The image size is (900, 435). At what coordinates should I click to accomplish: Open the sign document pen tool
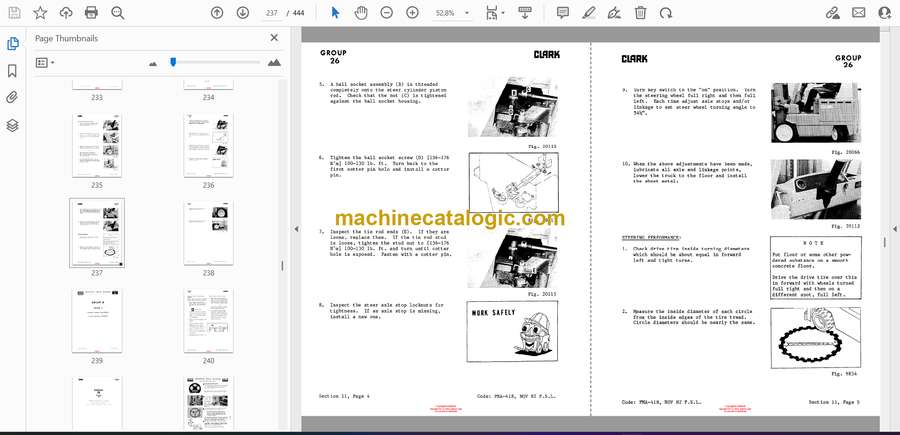(615, 13)
